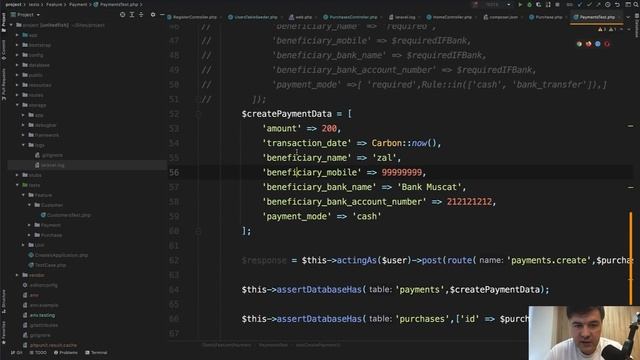This screenshot has height=360, width=640.
Task: Click Select Opened File locate icon
Action: 122,15
